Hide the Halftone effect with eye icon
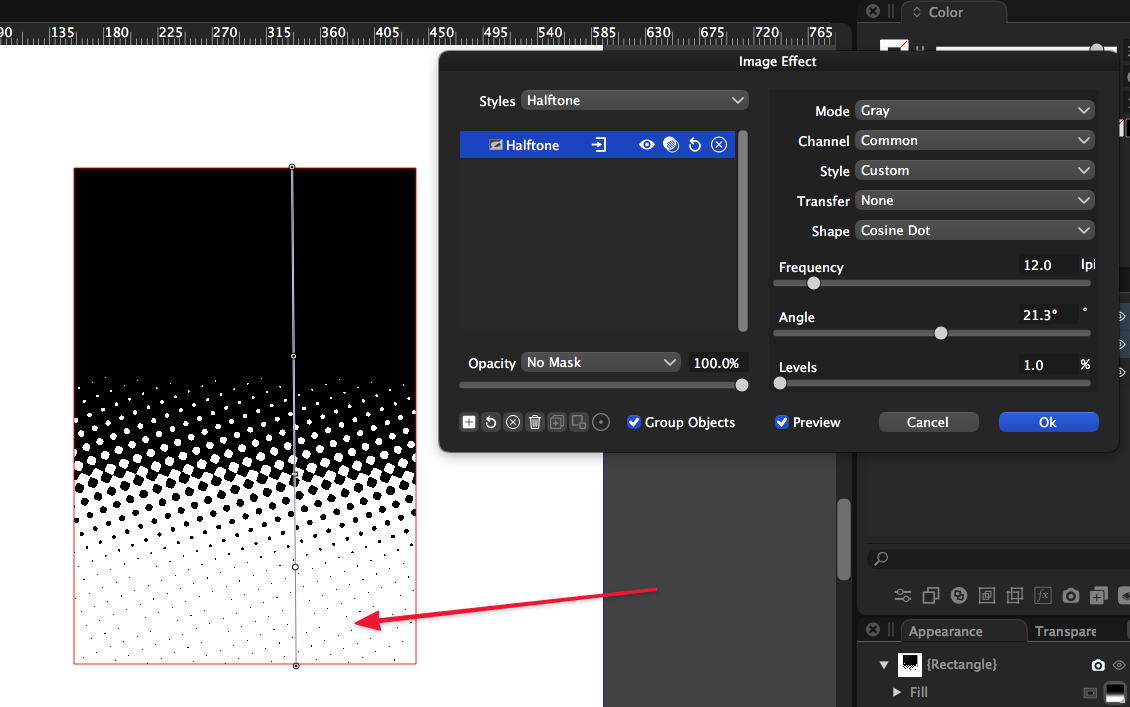 [x=647, y=145]
